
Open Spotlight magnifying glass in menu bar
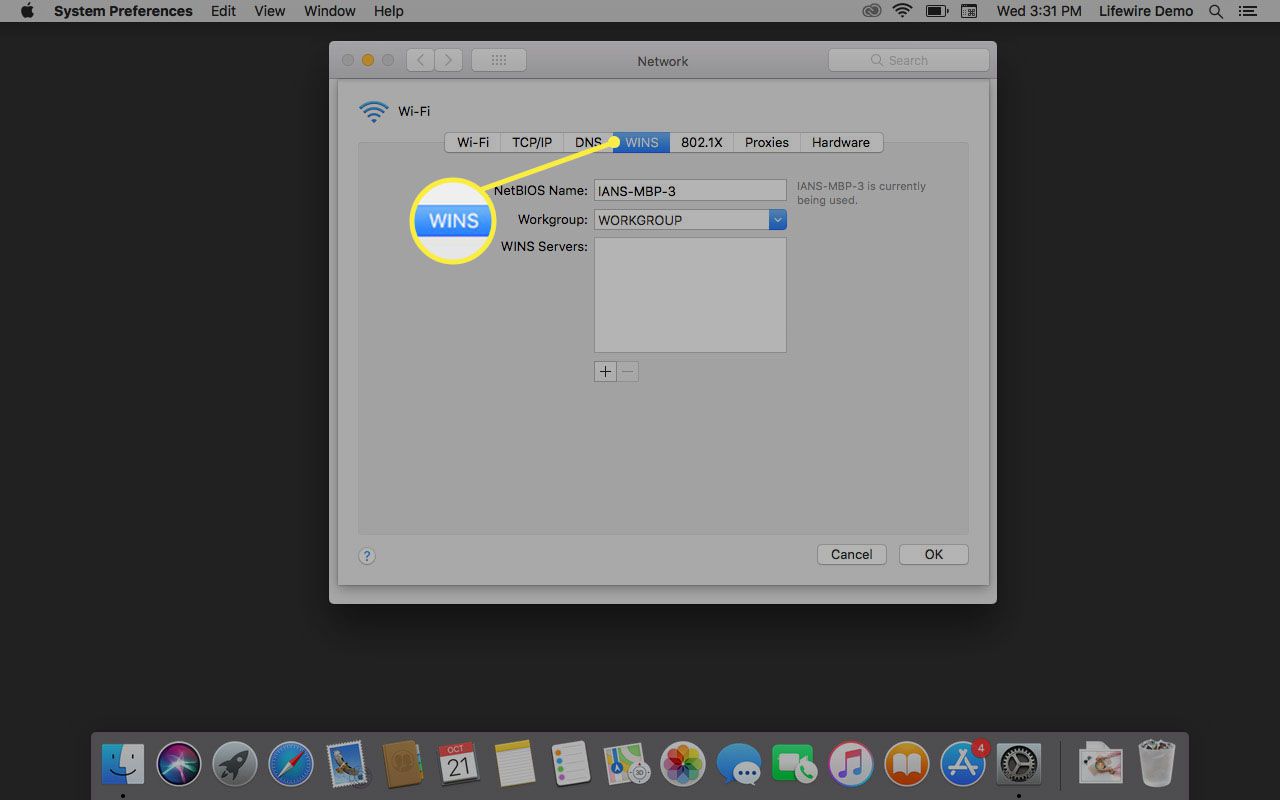pyautogui.click(x=1216, y=11)
